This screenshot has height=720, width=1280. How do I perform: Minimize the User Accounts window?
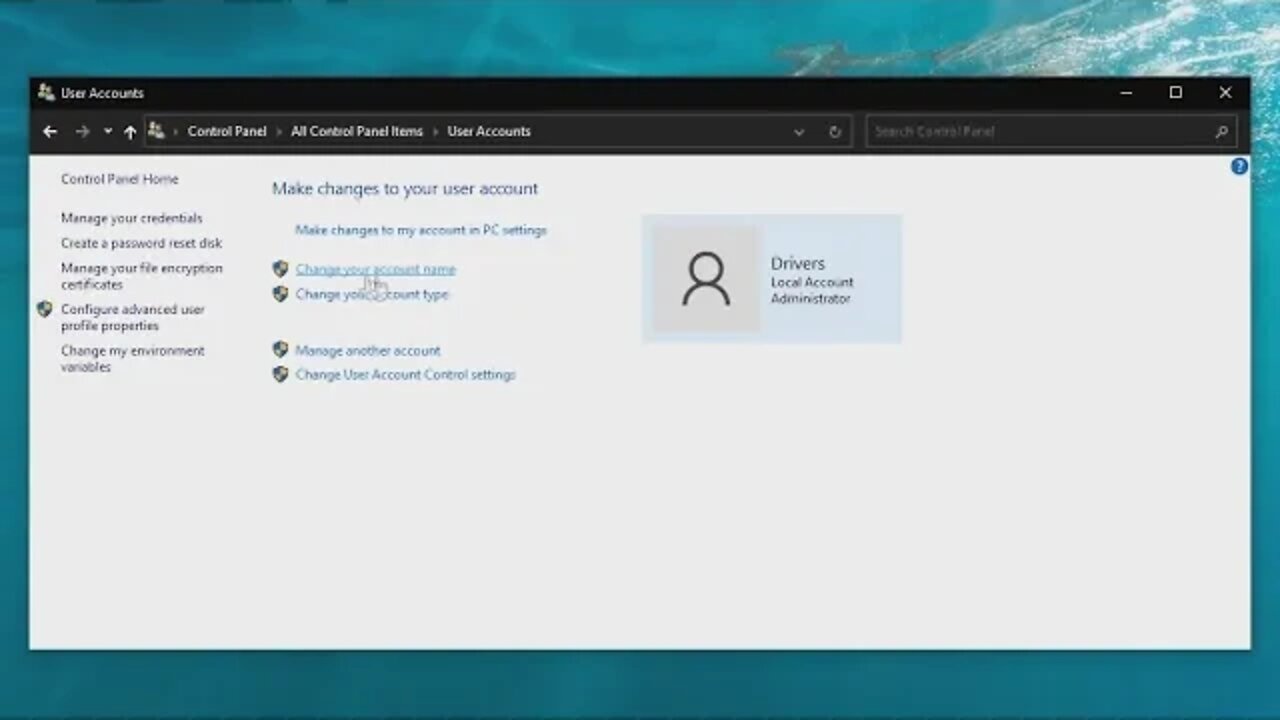click(x=1126, y=93)
